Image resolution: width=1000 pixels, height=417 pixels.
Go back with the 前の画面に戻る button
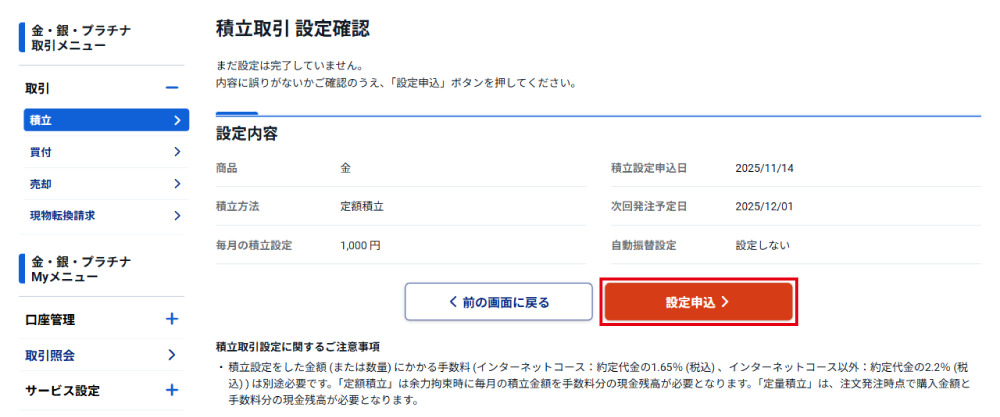(498, 301)
